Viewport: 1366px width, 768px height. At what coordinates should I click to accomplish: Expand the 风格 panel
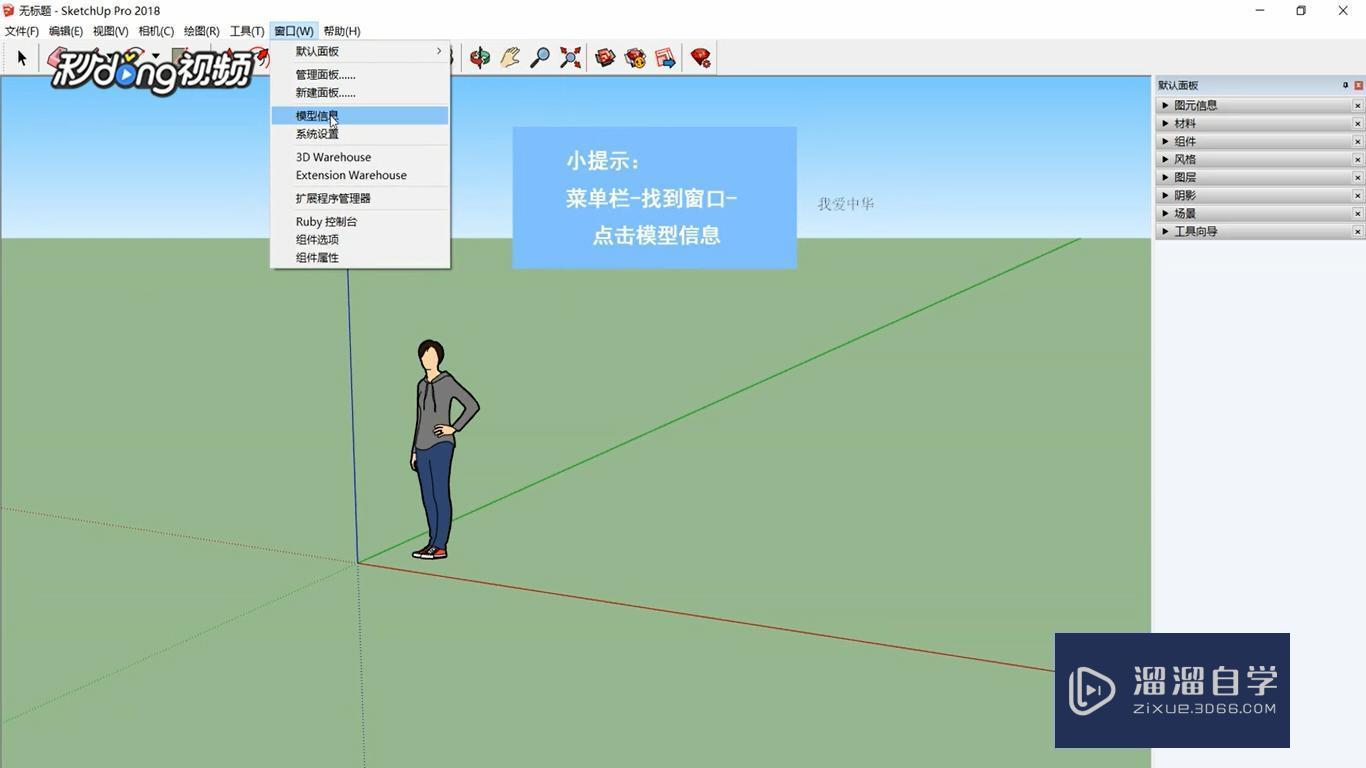point(1165,159)
